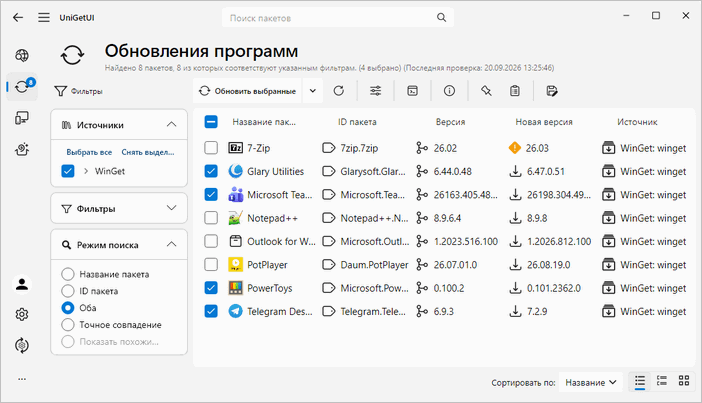Viewport: 702px width, 403px height.
Task: Uncheck the WinGet source checkbox
Action: (x=68, y=171)
